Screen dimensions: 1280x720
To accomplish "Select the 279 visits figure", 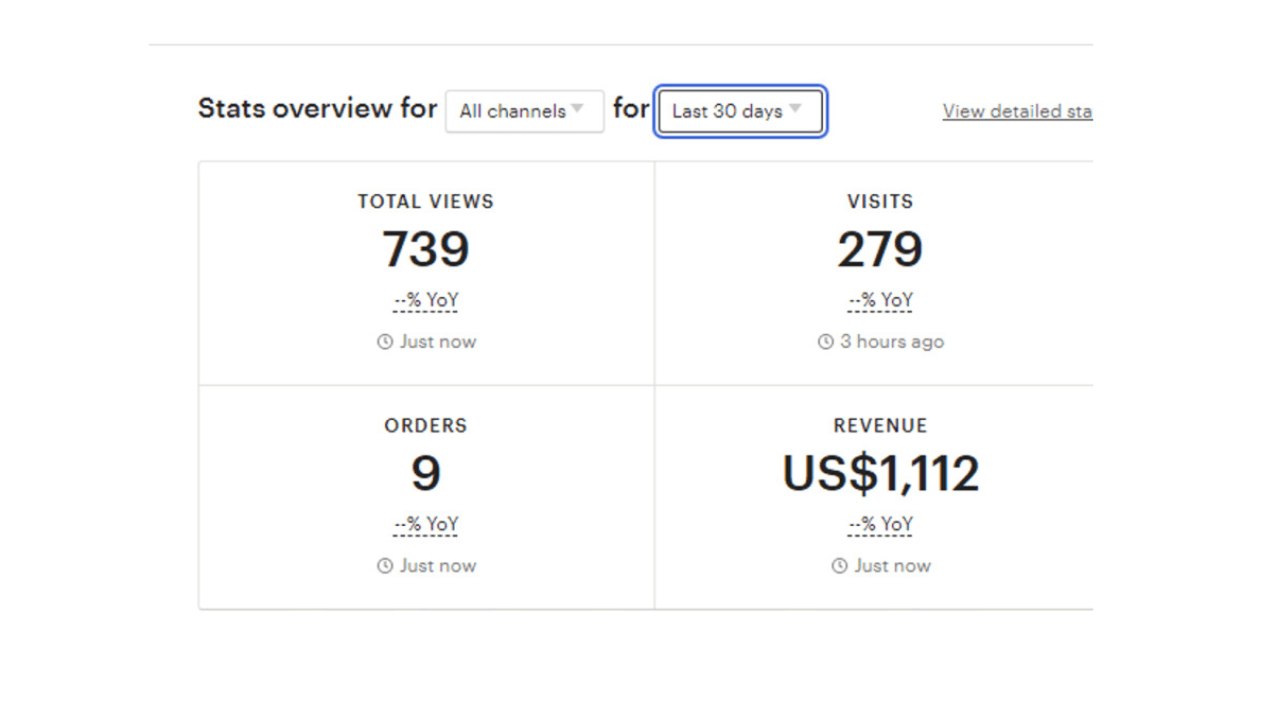I will click(880, 249).
